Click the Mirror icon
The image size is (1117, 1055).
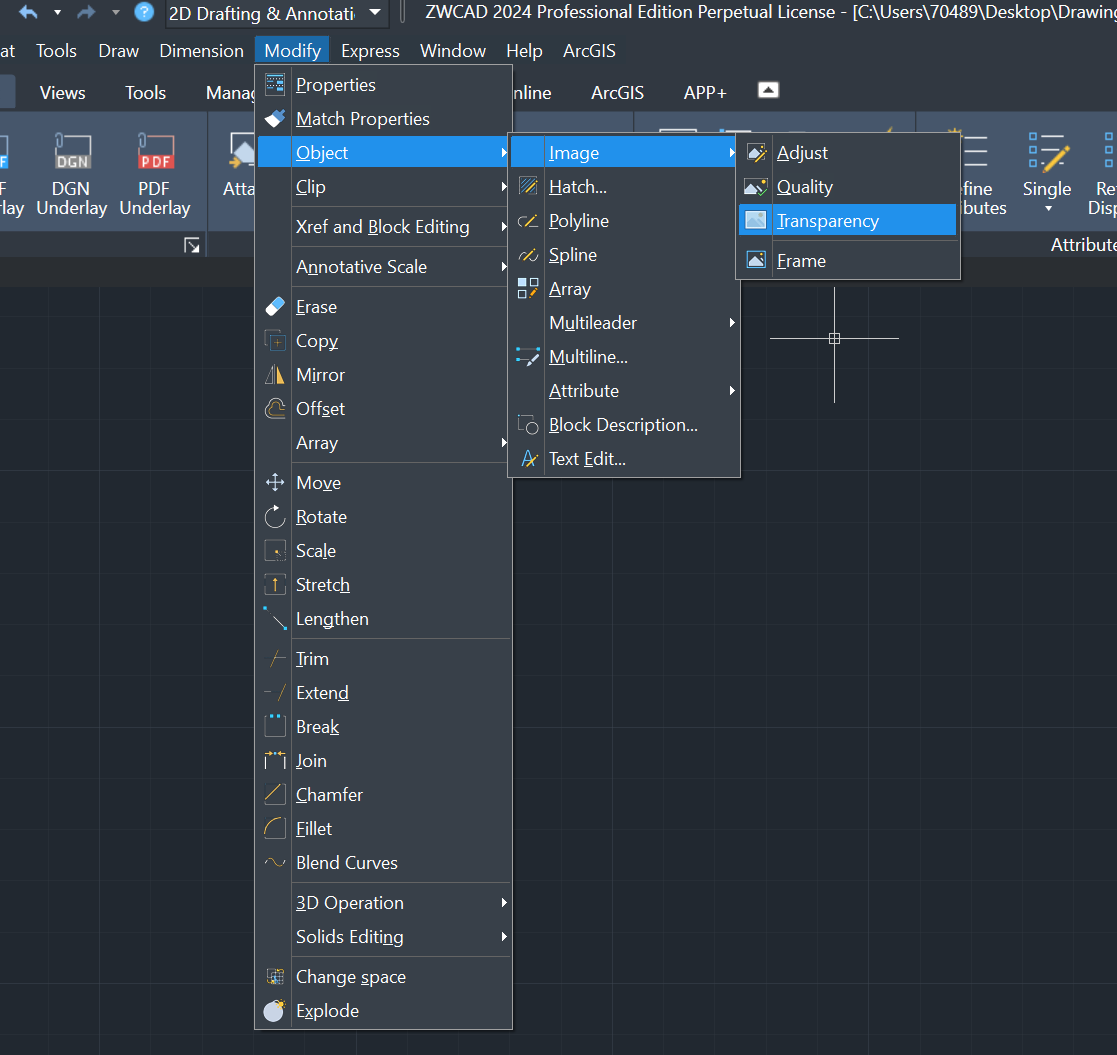(275, 375)
